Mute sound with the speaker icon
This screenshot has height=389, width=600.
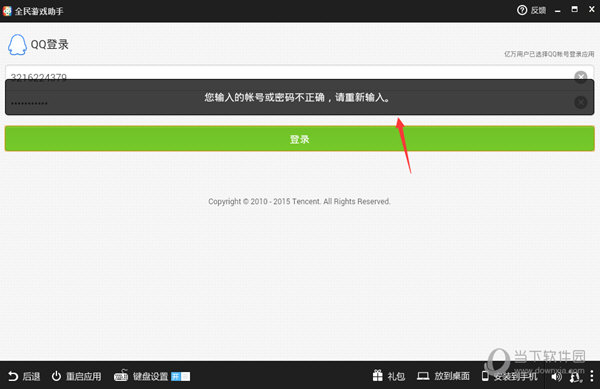(556, 377)
